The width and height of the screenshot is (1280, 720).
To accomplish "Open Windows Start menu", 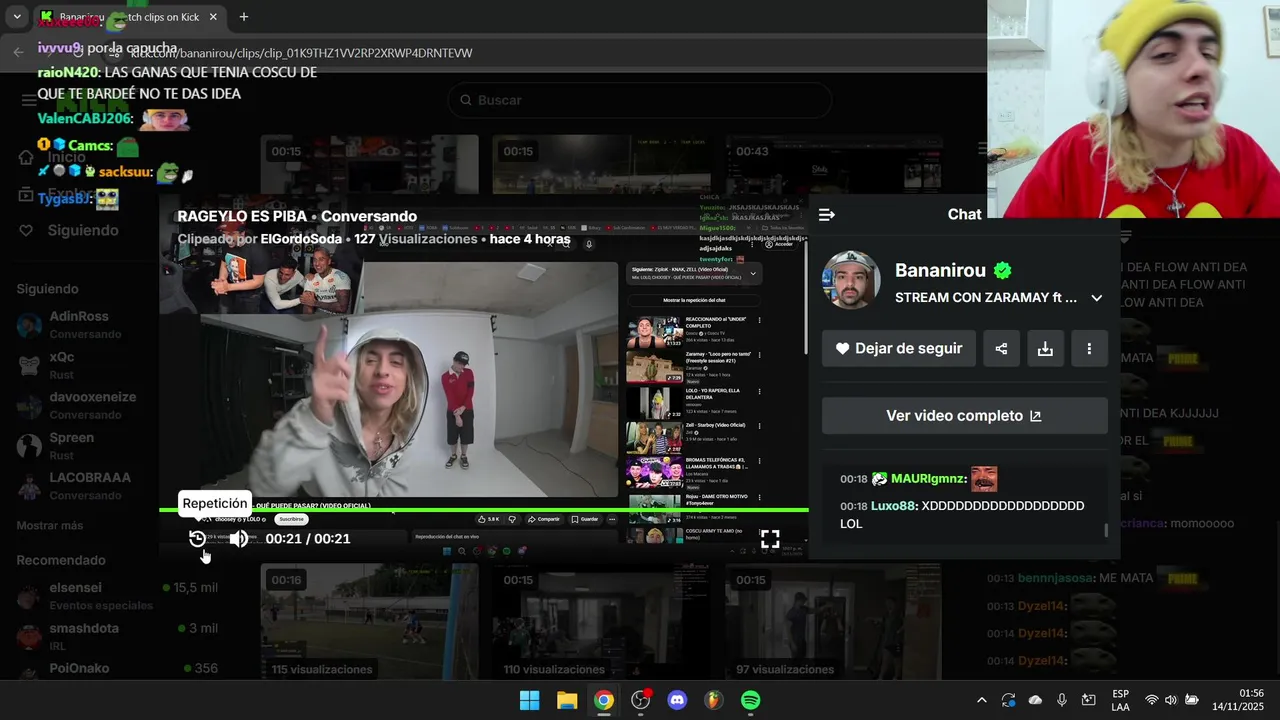I will [x=530, y=701].
